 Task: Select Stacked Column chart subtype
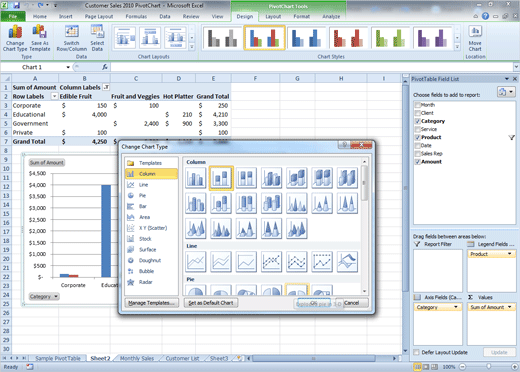point(221,178)
